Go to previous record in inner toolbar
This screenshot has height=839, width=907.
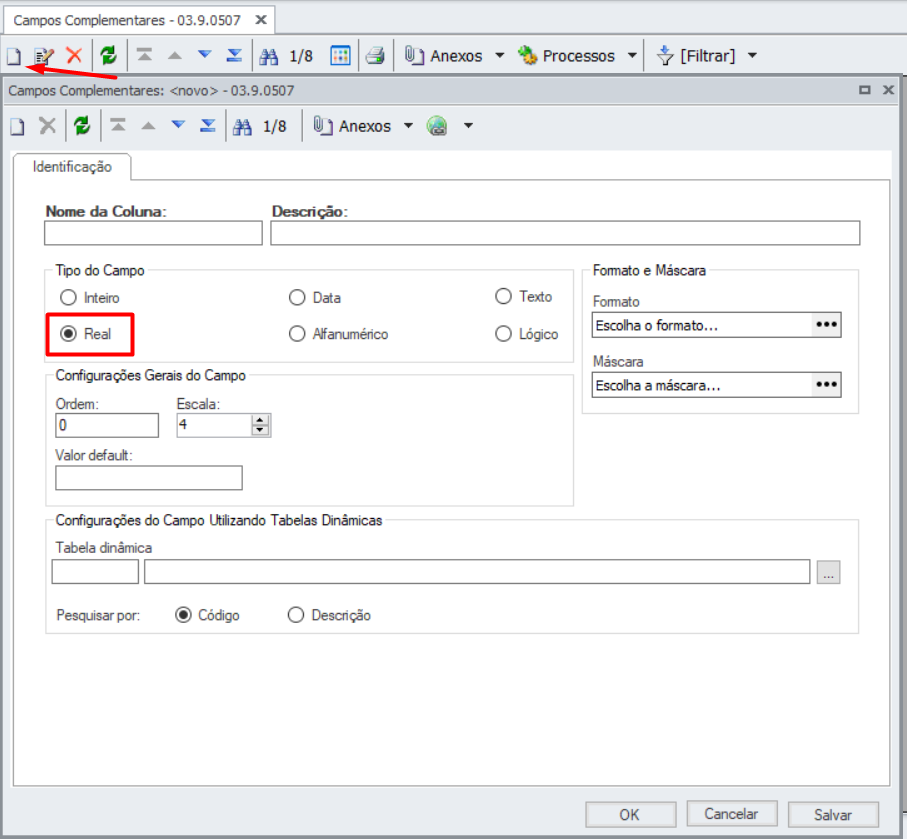click(149, 126)
